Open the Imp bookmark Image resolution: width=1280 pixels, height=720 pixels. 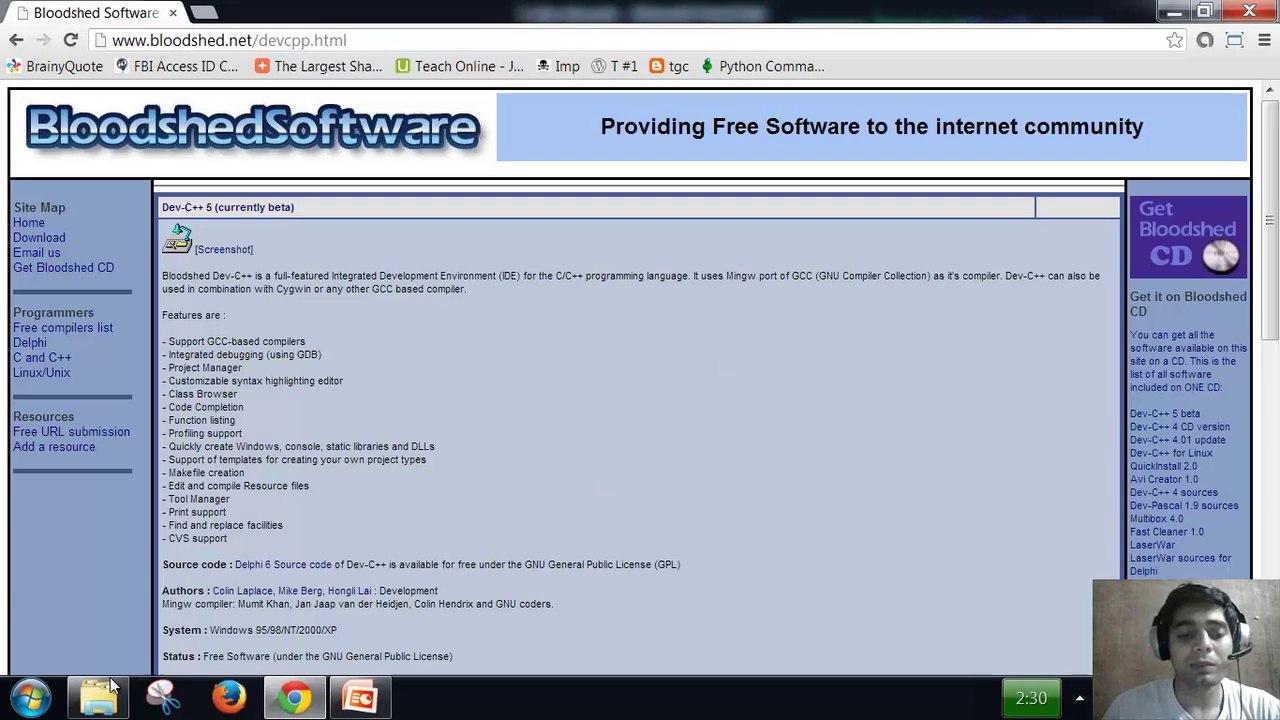tap(558, 66)
